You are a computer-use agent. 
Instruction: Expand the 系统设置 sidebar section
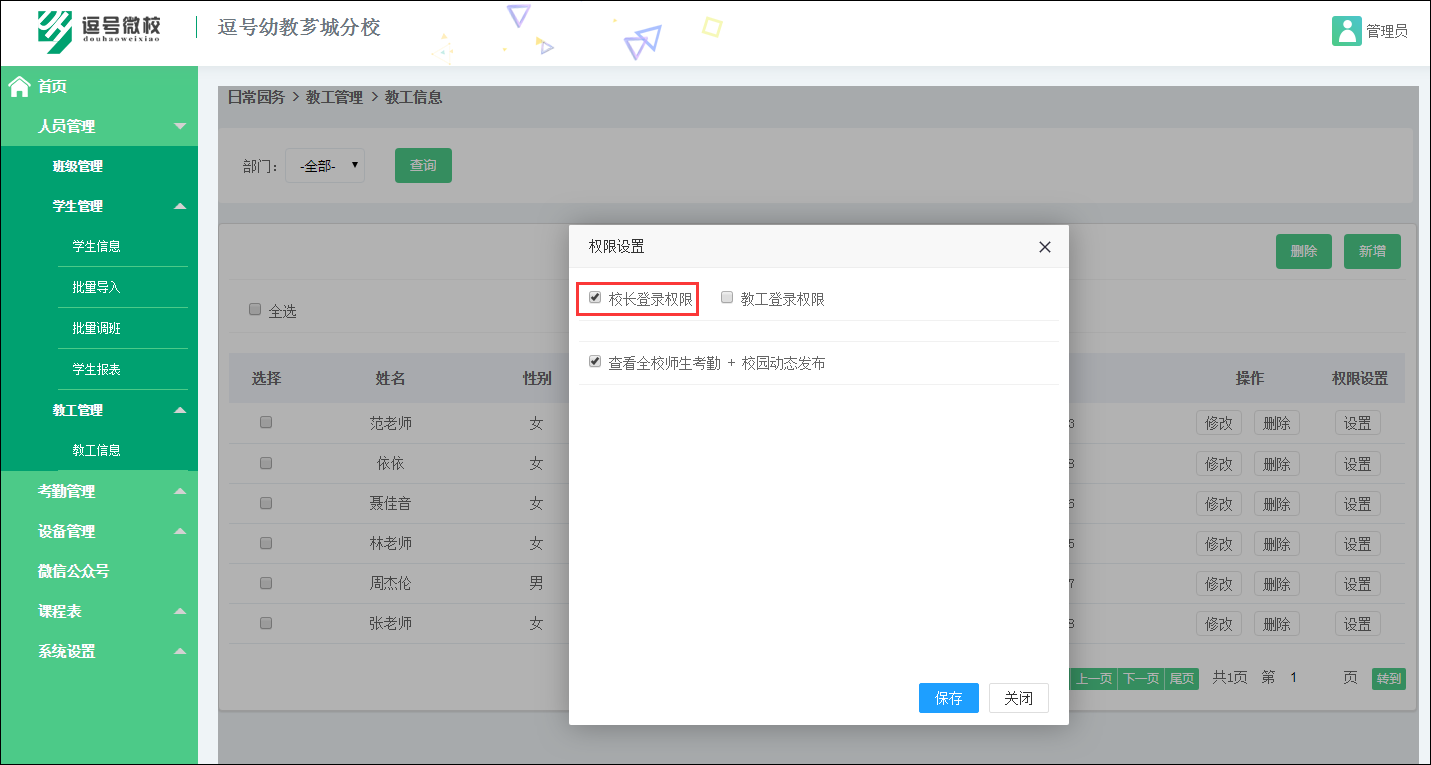(x=98, y=651)
